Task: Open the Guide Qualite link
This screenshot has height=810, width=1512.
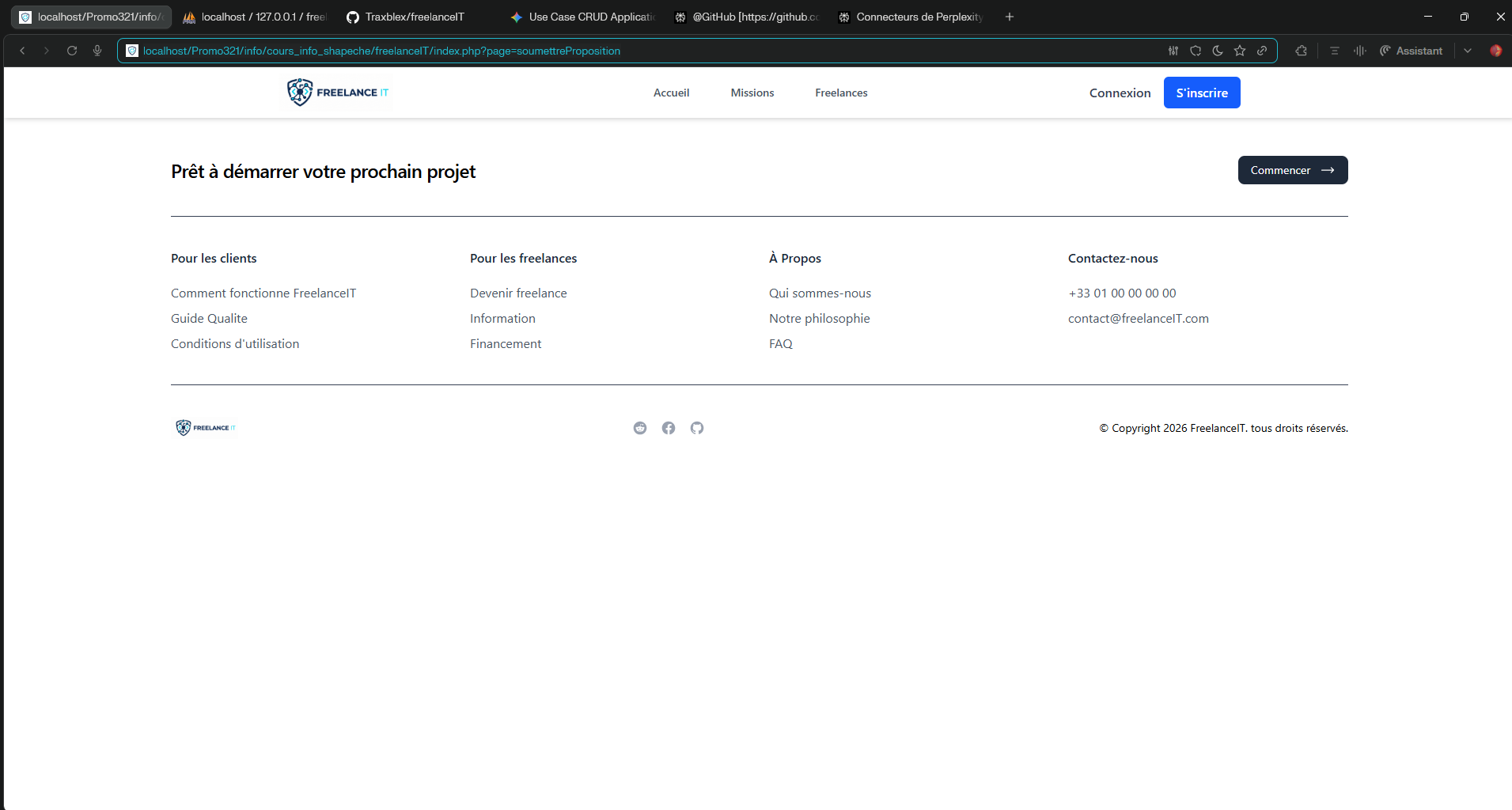Action: 209,318
